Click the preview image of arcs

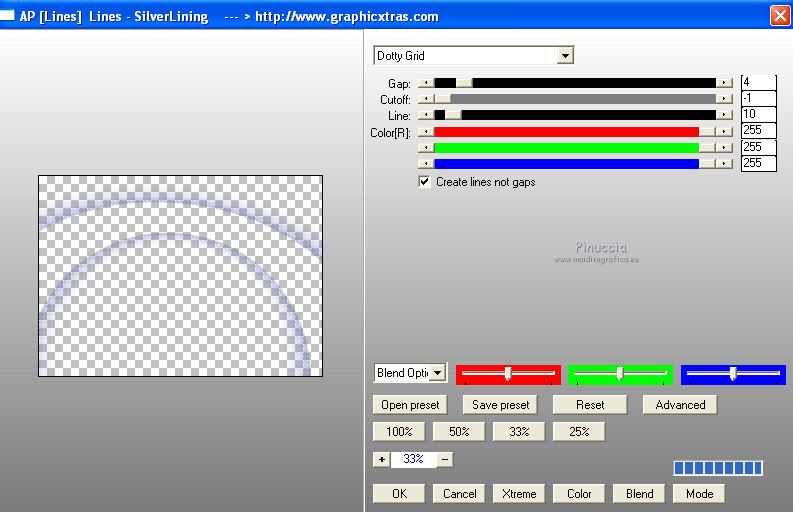click(181, 276)
